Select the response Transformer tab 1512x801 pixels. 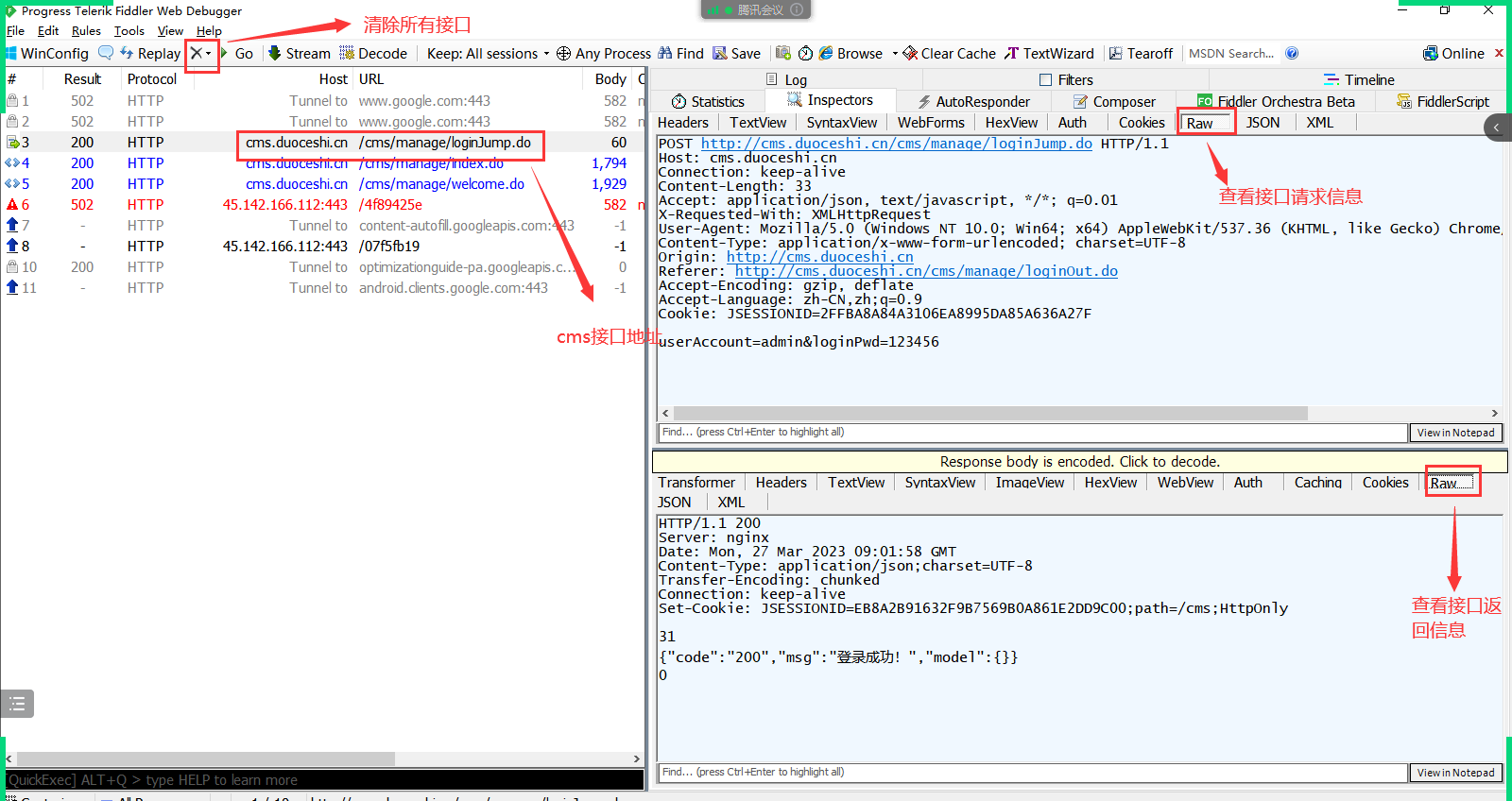(696, 483)
